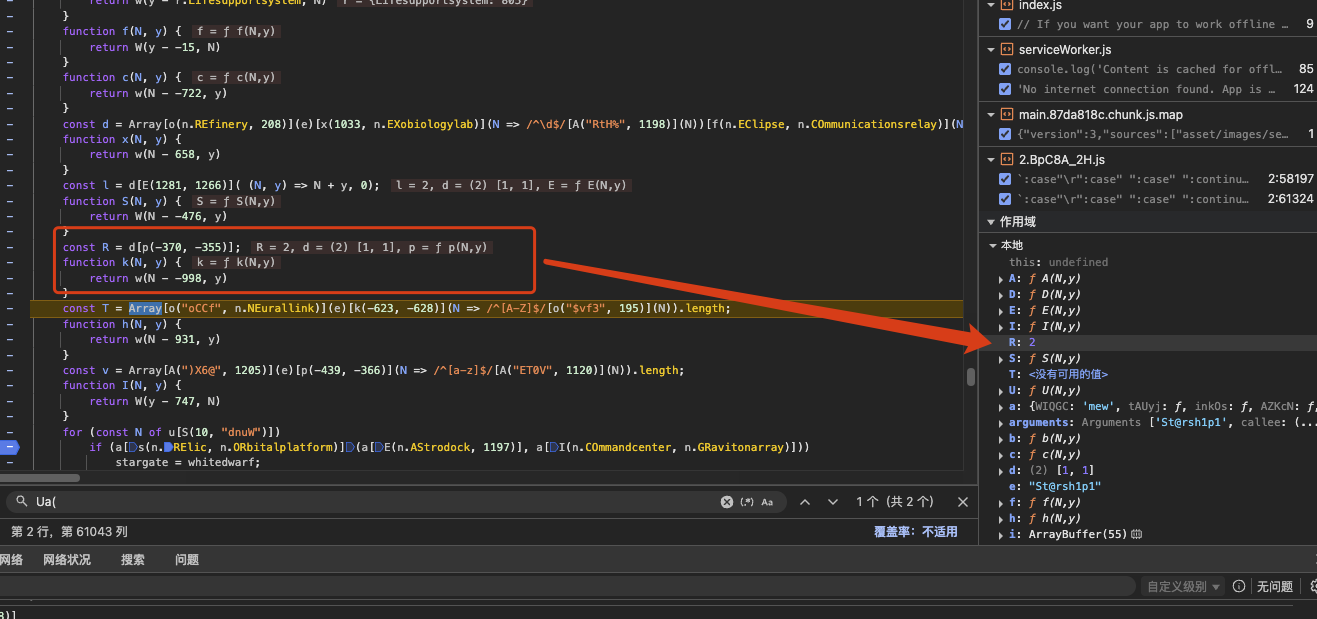Click the 无问题 issues button
The width and height of the screenshot is (1317, 619).
click(x=1274, y=587)
